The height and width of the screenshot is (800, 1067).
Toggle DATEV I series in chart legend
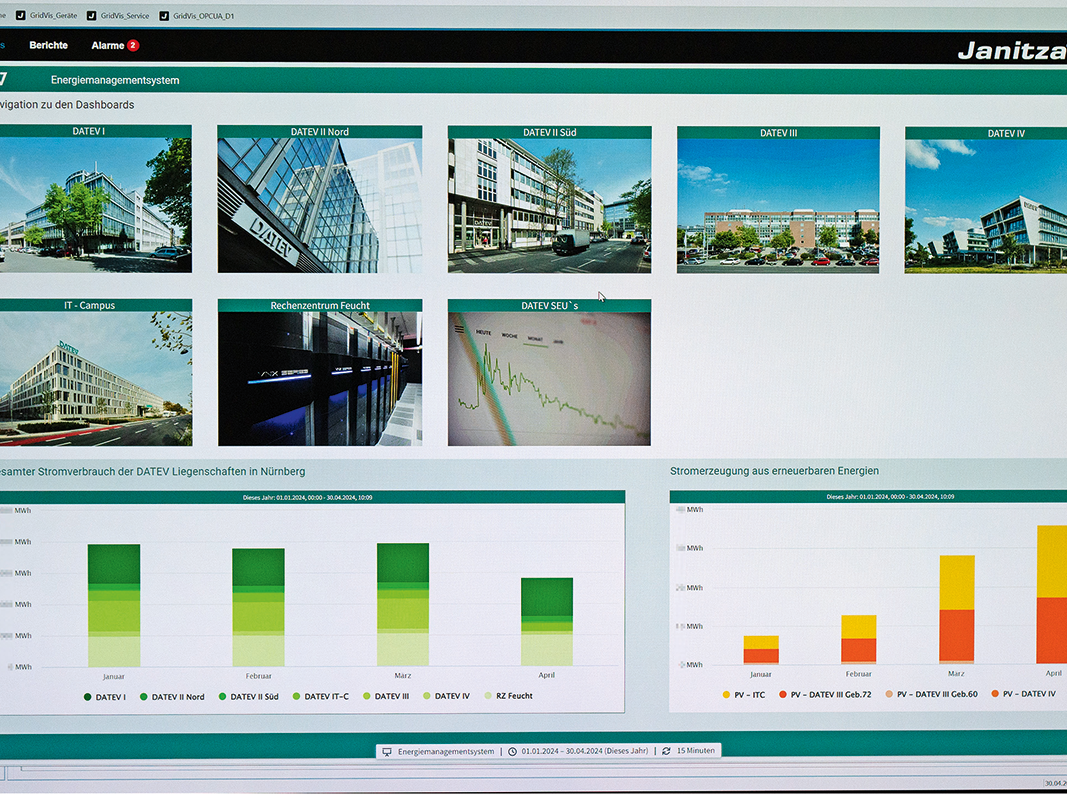coord(105,697)
